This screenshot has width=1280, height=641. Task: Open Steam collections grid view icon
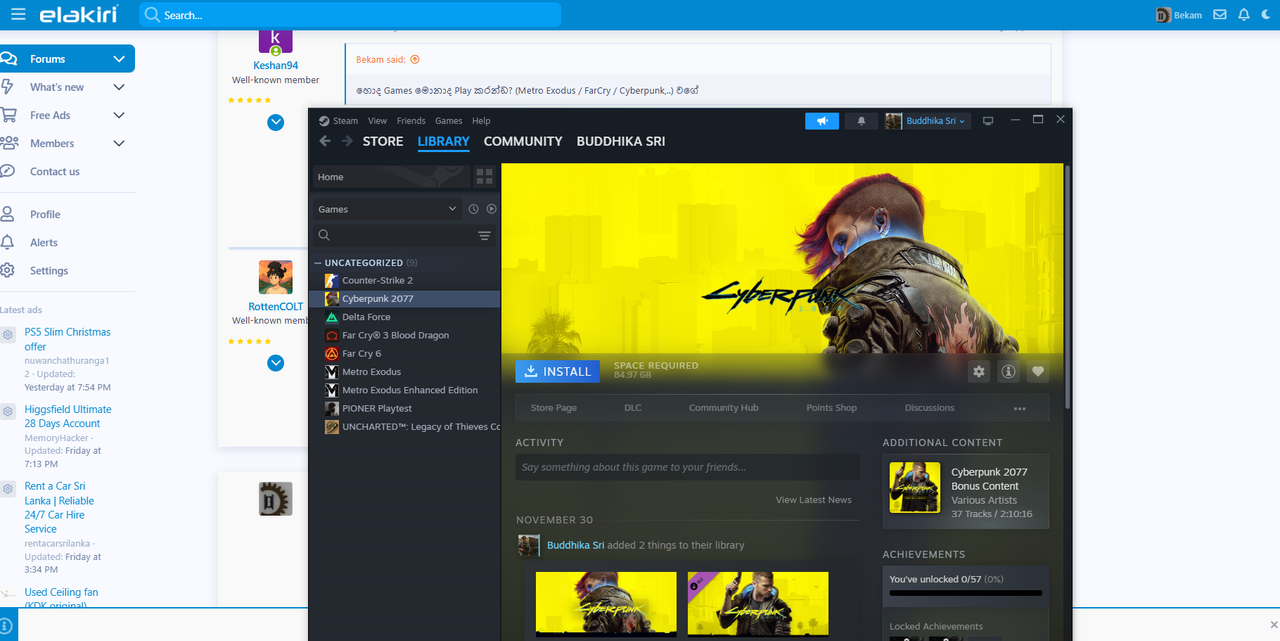[484, 177]
